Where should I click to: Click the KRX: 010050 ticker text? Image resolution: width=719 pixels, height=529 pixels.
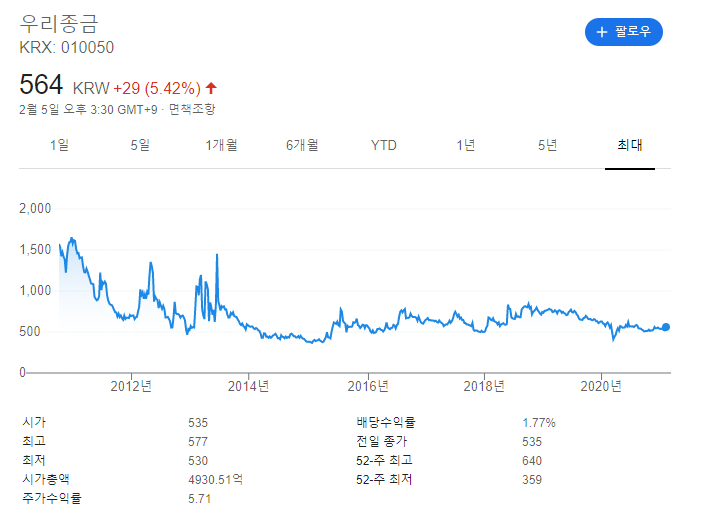click(66, 47)
